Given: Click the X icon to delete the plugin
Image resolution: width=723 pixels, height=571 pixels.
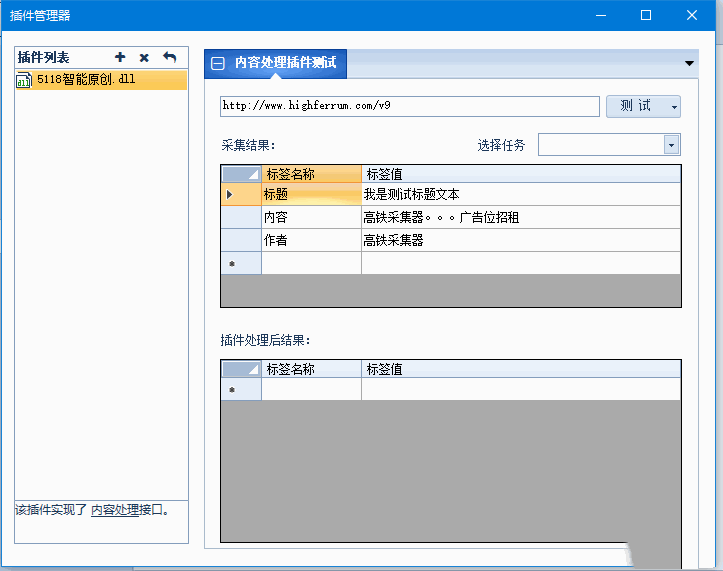Looking at the screenshot, I should point(144,58).
